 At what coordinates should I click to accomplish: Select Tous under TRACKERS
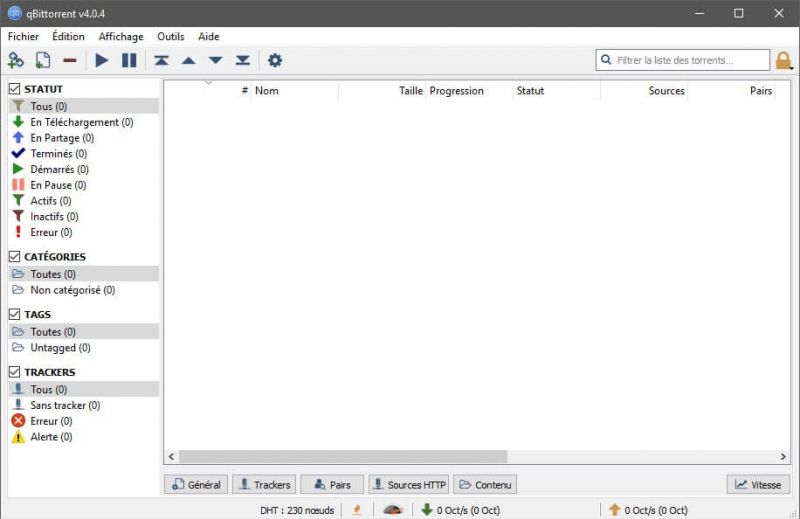pyautogui.click(x=83, y=389)
